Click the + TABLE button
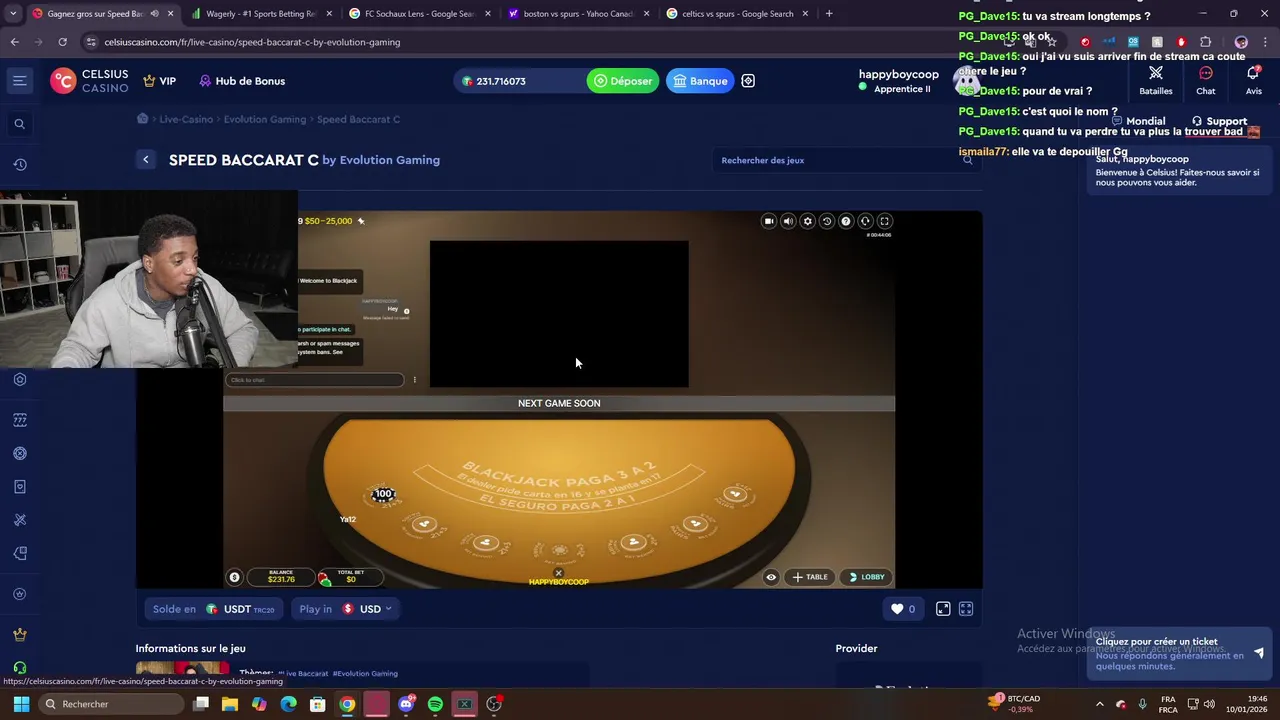 pyautogui.click(x=810, y=577)
